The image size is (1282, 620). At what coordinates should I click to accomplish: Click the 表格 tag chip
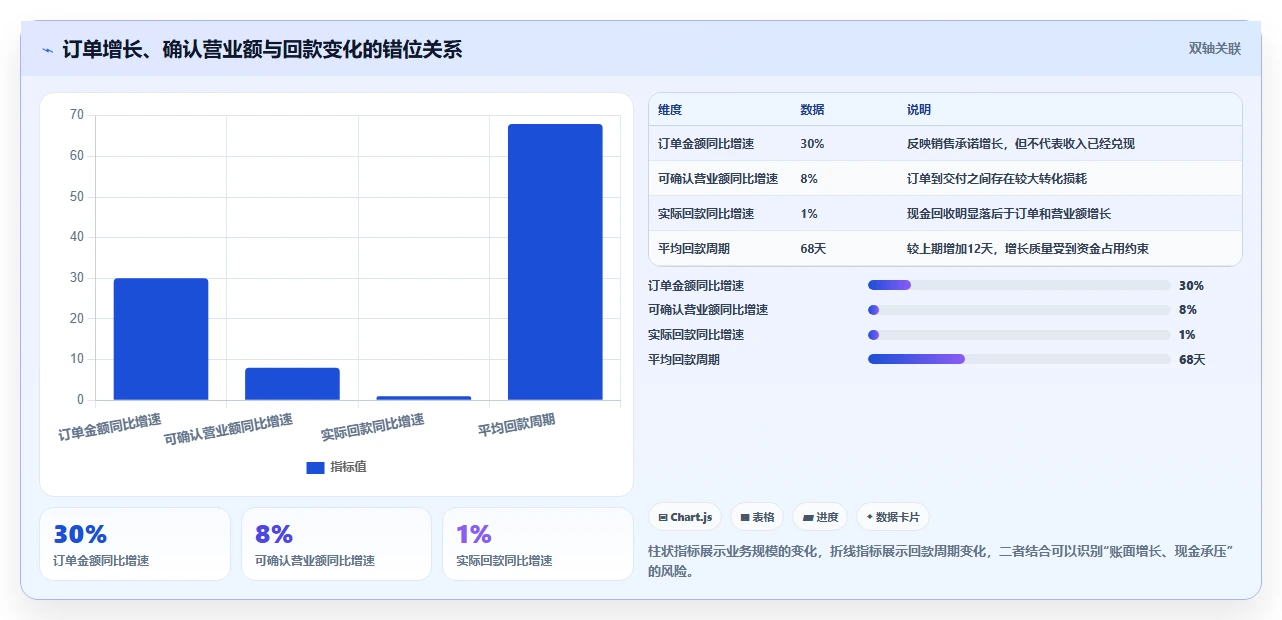click(757, 517)
